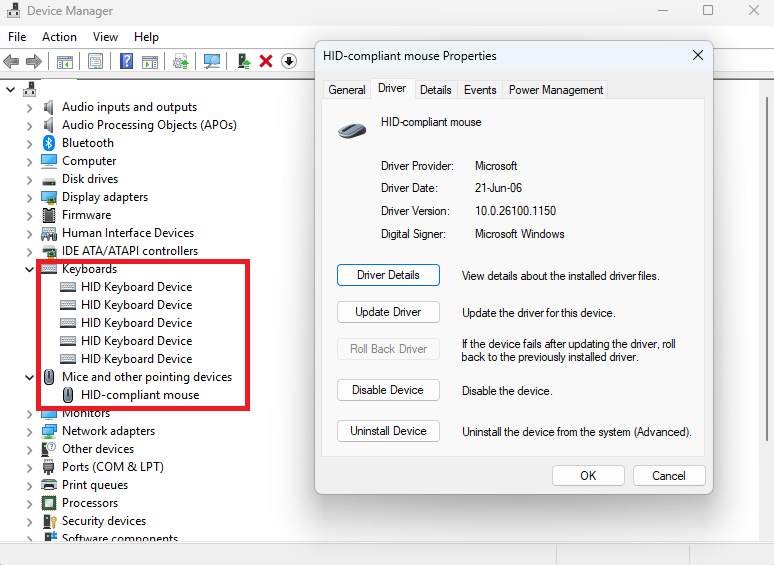
Task: Click the Print queues printer icon
Action: click(x=49, y=485)
